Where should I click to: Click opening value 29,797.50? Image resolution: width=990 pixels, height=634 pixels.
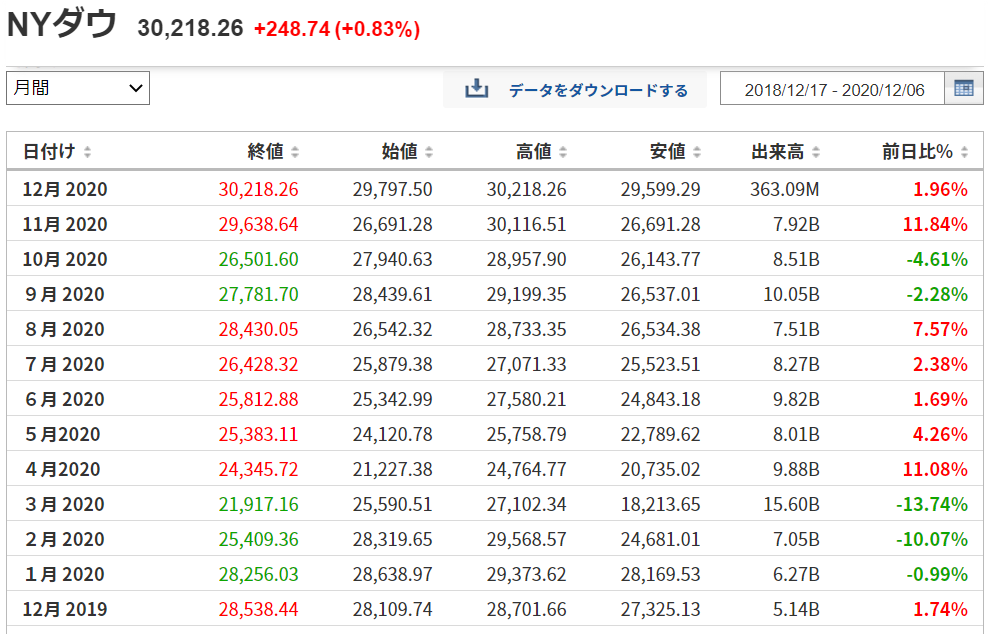[x=392, y=189]
